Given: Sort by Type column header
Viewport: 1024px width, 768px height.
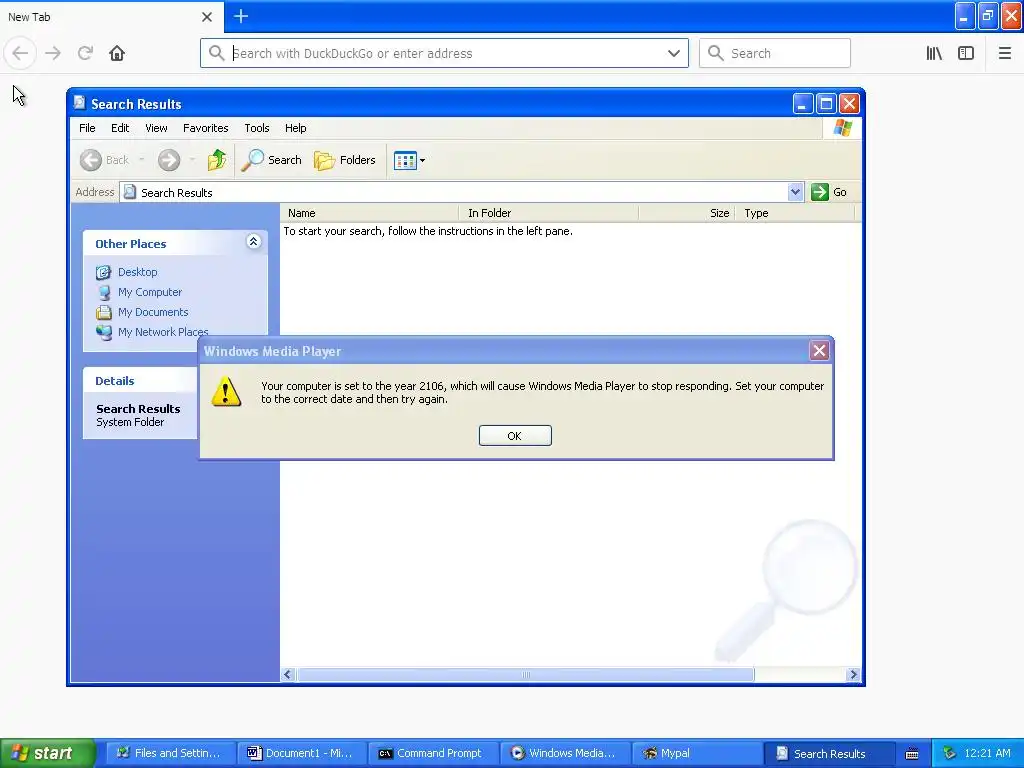Looking at the screenshot, I should (795, 213).
